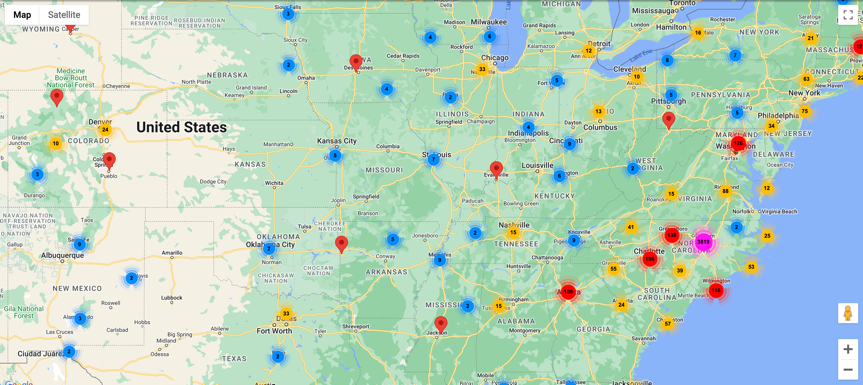Click the red pin at Des Moines
The height and width of the screenshot is (385, 863).
pyautogui.click(x=356, y=63)
